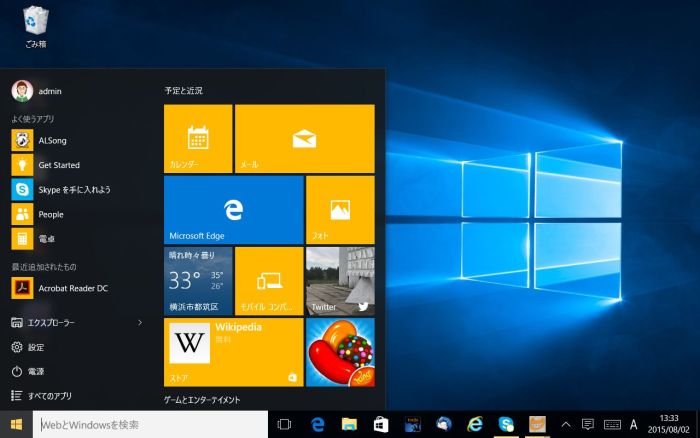Show hidden system tray icons
The height and width of the screenshot is (438, 700).
(566, 425)
